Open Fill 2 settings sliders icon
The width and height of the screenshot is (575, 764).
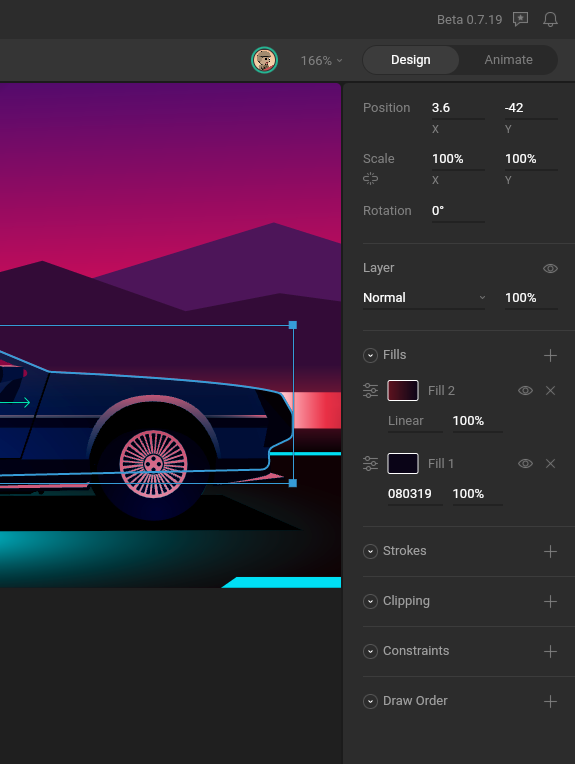click(370, 391)
